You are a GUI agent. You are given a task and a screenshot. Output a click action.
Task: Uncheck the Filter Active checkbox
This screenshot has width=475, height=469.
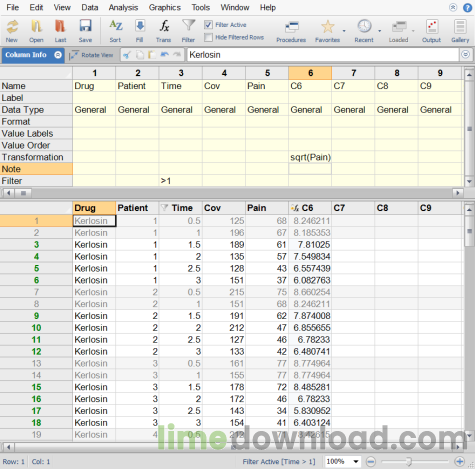(x=208, y=25)
